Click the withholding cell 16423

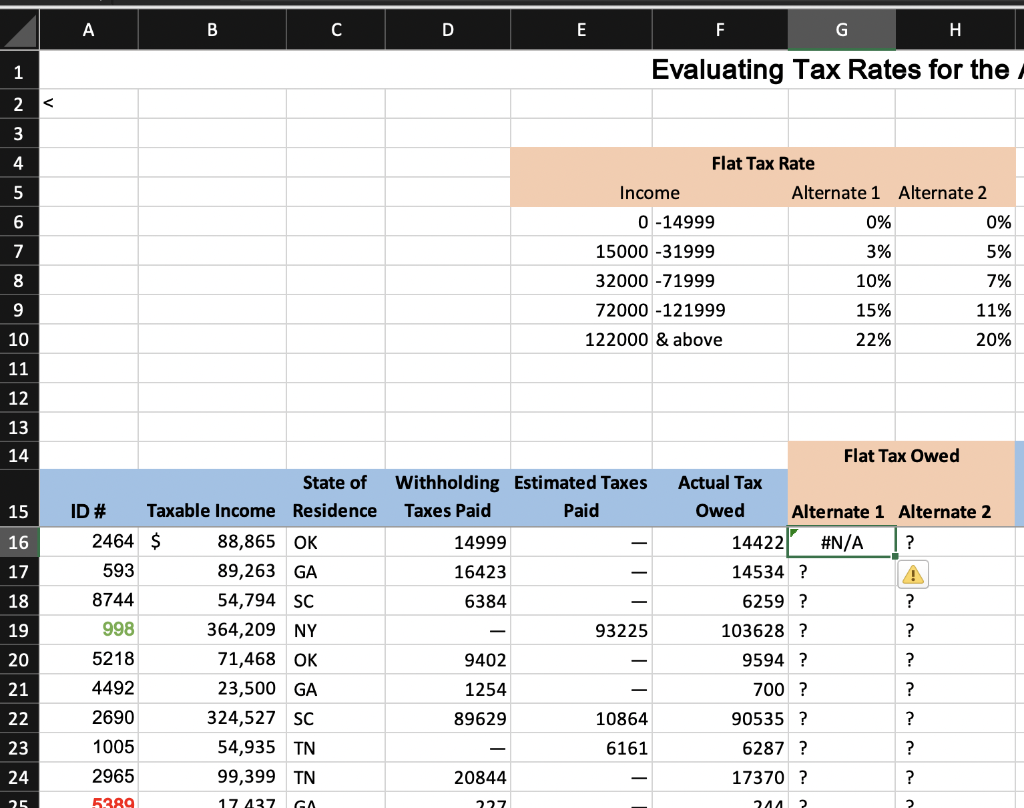448,572
